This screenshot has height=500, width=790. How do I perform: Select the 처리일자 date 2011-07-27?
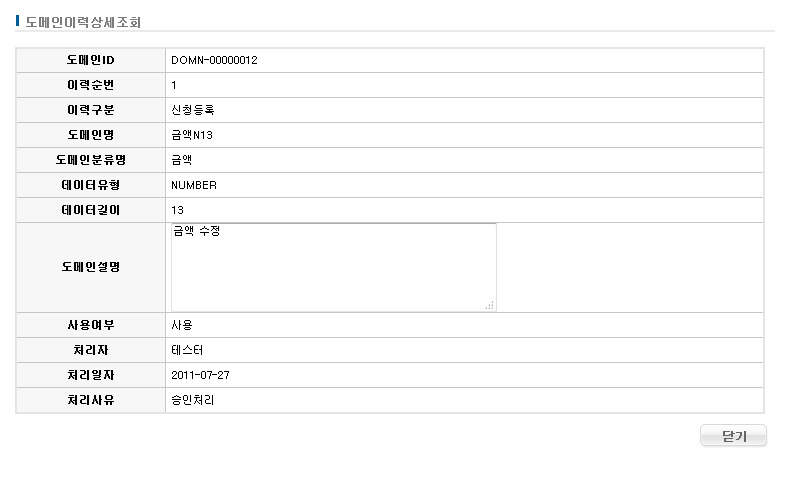[x=201, y=375]
